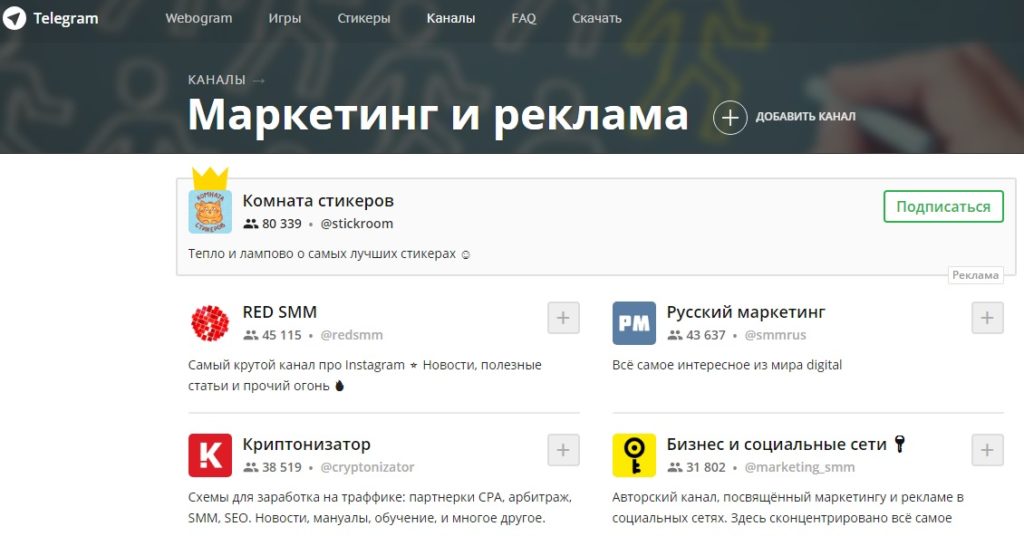Viewport: 1024px width, 536px height.
Task: Open the Комната стикеров cat avatar
Action: coord(210,212)
